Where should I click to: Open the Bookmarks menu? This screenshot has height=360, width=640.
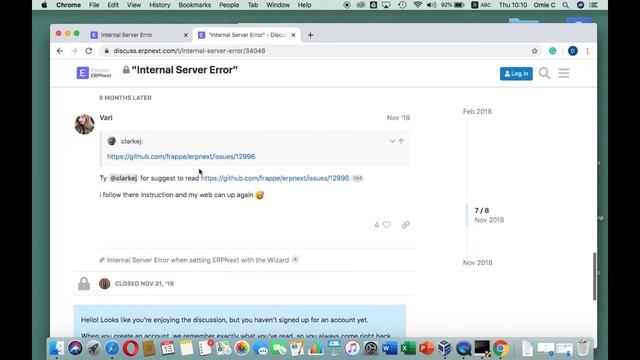point(195,5)
